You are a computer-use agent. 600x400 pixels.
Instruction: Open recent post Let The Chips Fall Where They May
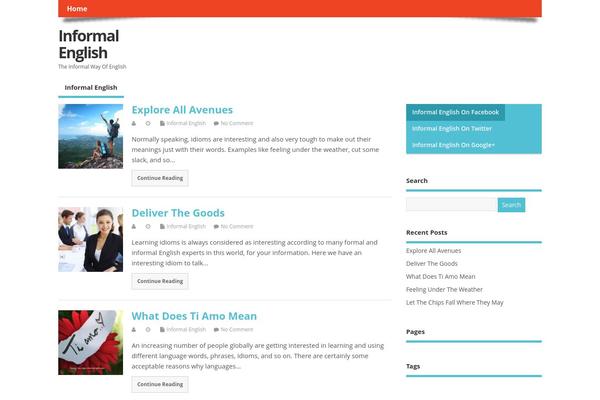(455, 302)
